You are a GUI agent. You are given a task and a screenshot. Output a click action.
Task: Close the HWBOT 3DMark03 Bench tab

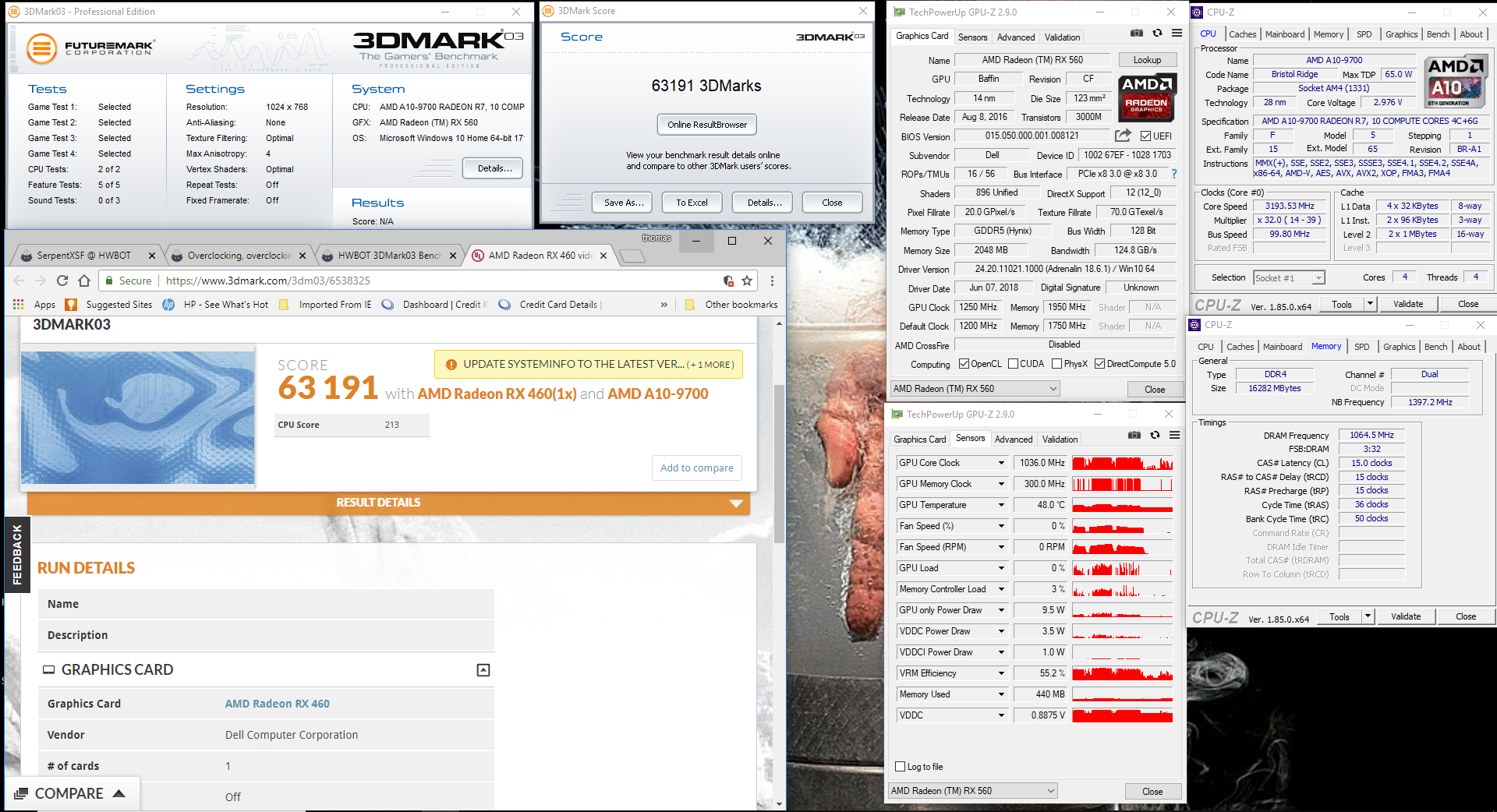[453, 256]
